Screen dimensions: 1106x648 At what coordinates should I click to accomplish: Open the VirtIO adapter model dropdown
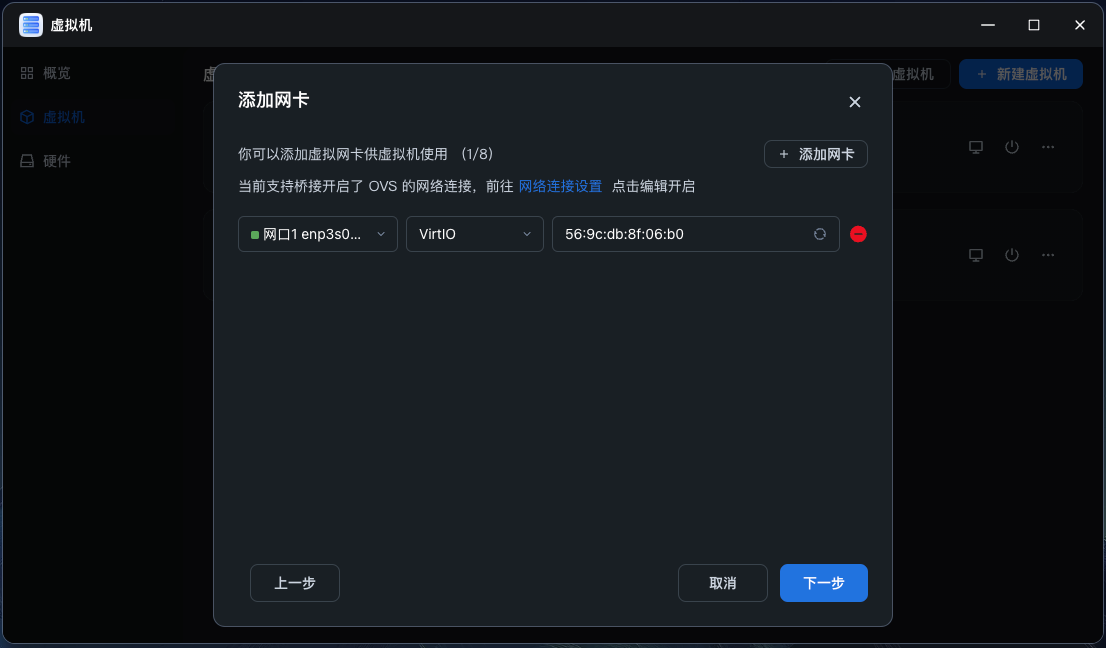click(474, 234)
